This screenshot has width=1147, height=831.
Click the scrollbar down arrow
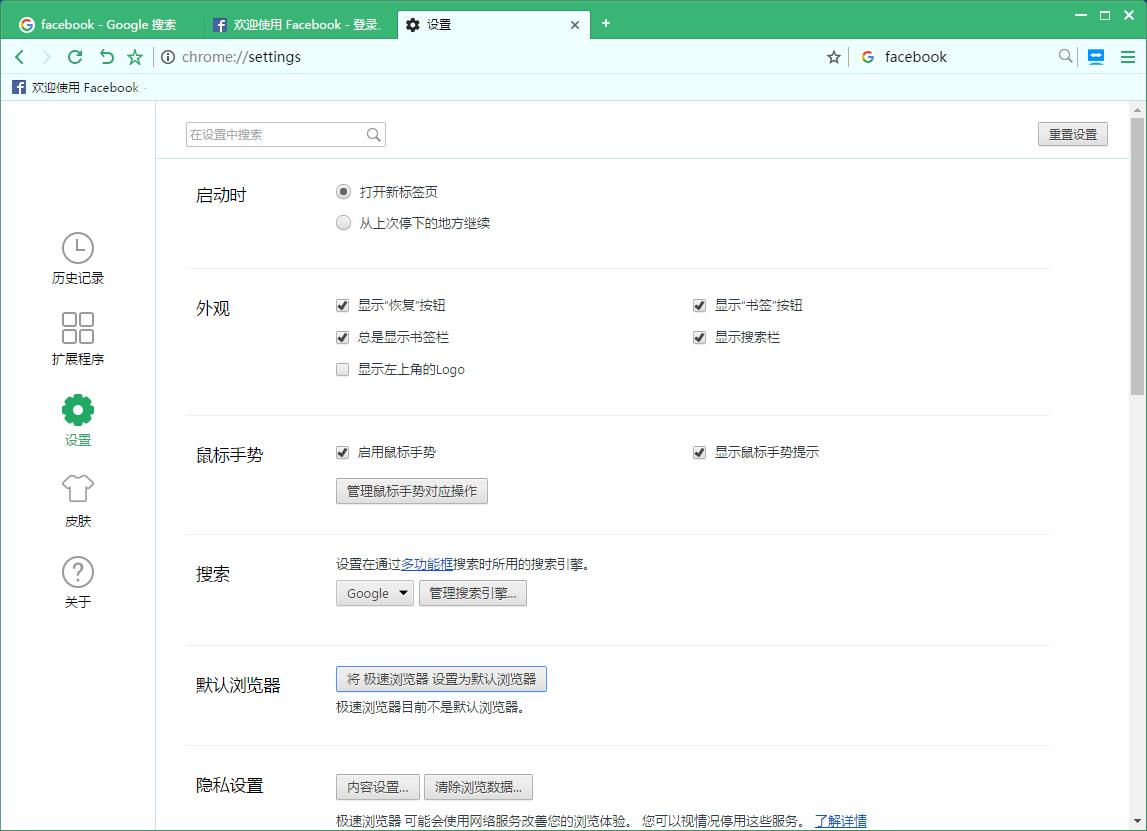click(x=1137, y=821)
